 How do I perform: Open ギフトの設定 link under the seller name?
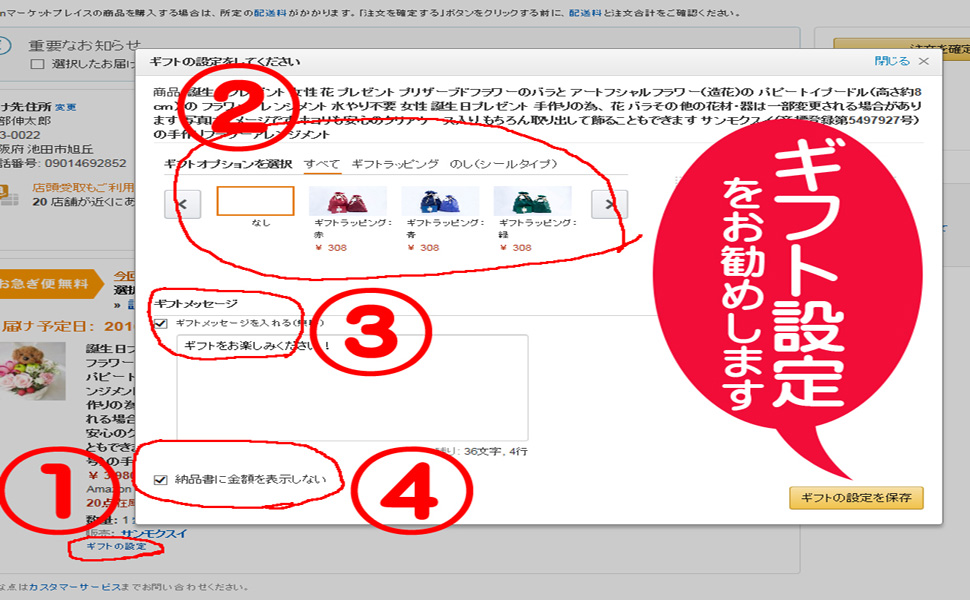click(113, 548)
